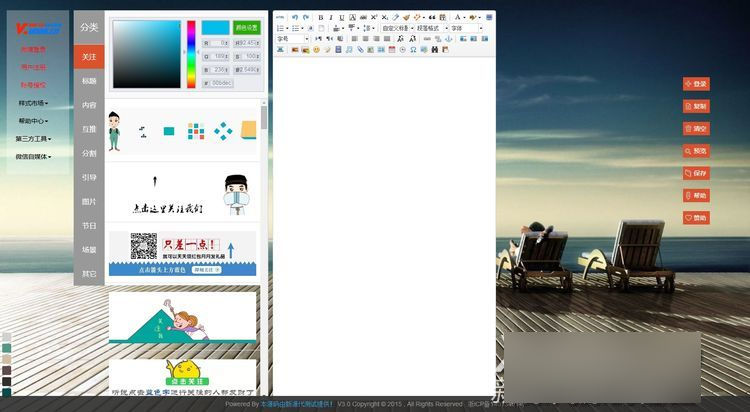Select the QR code 只差一点 template
Viewport: 750px width, 412px height.
tap(183, 254)
